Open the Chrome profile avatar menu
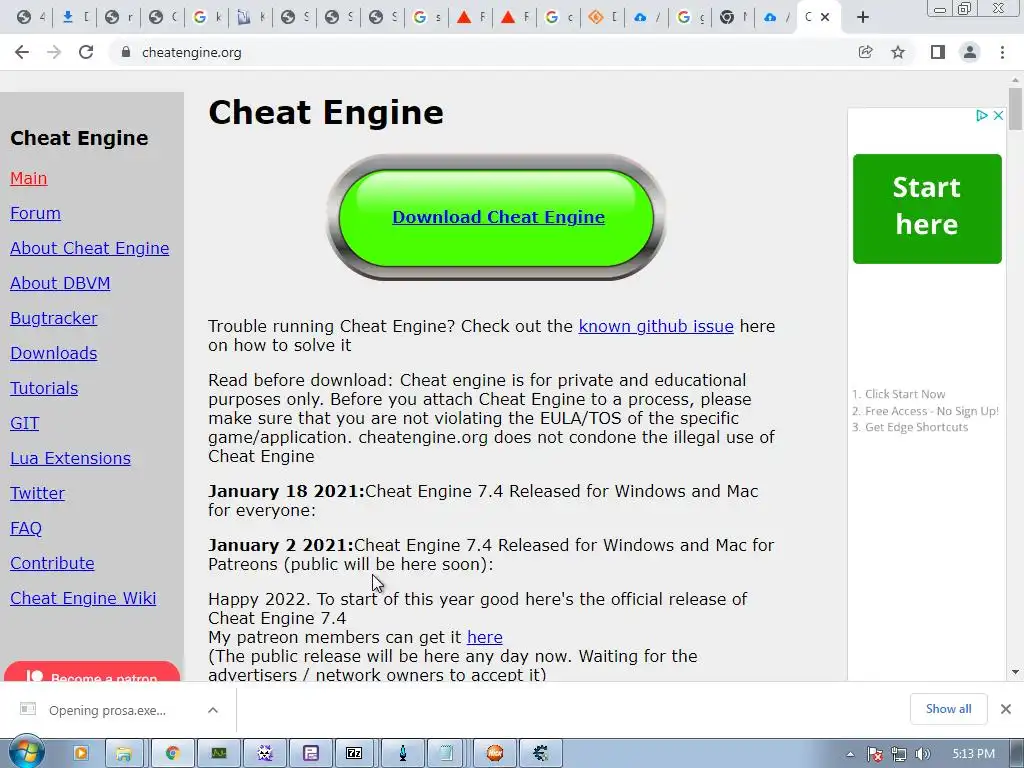Viewport: 1024px width, 768px height. (970, 52)
